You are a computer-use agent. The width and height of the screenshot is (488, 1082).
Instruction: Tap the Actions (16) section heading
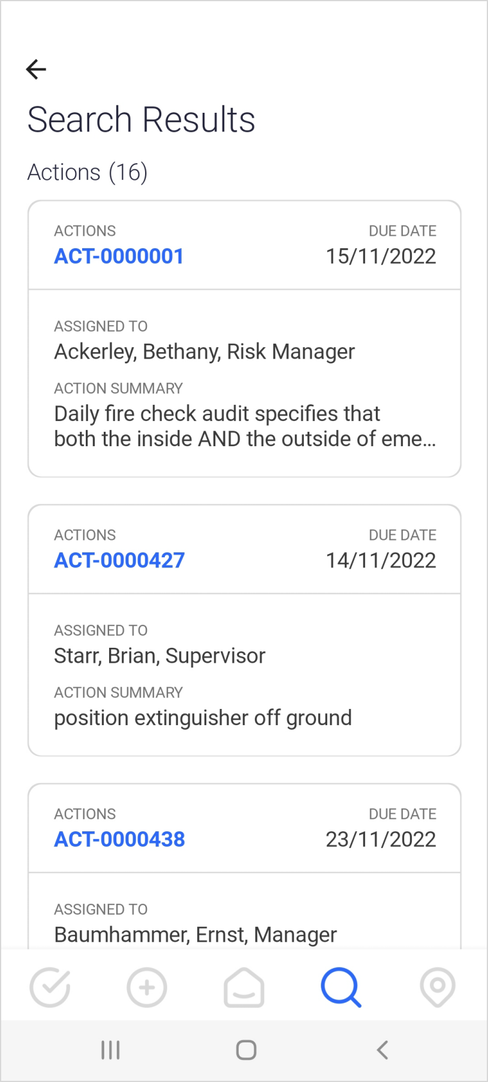click(88, 173)
